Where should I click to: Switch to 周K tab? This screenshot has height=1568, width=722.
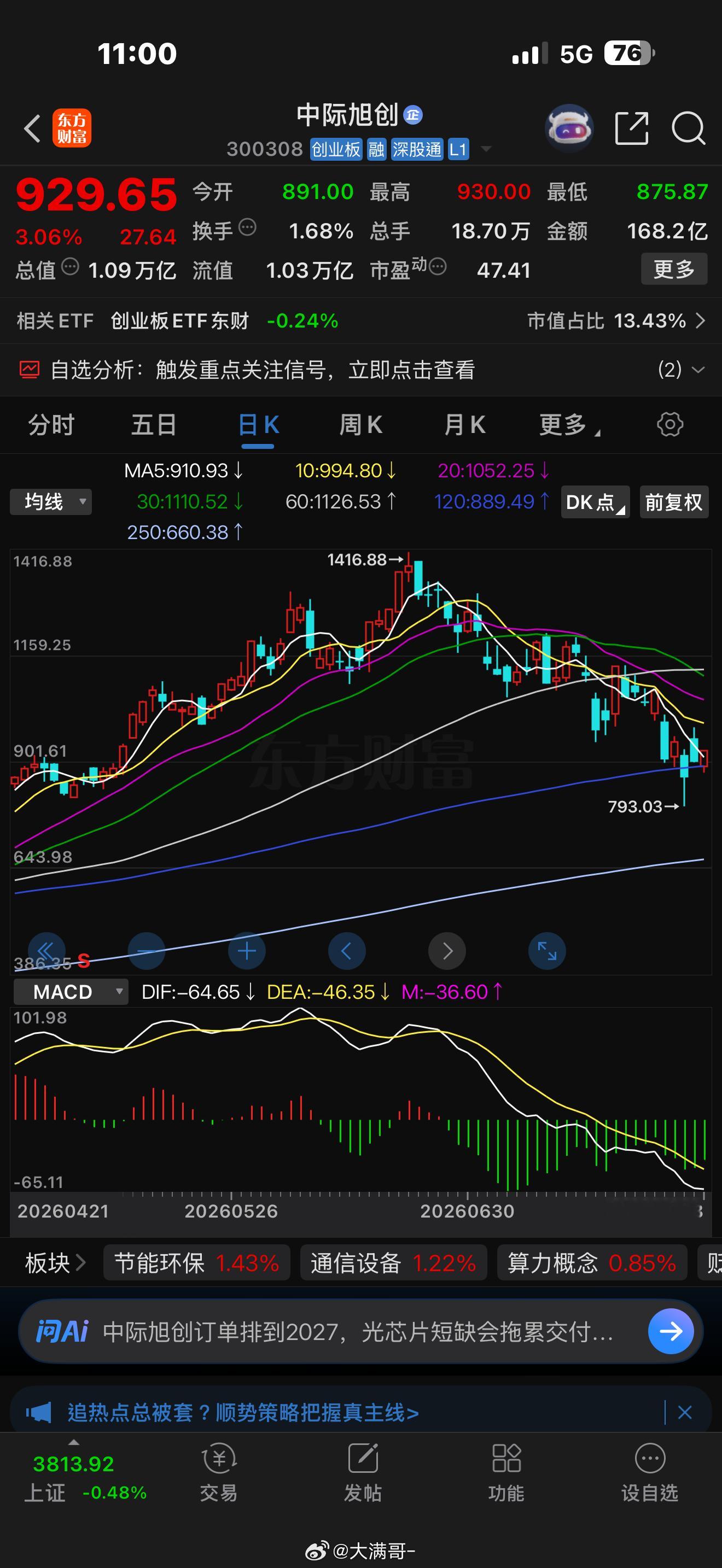coord(361,424)
